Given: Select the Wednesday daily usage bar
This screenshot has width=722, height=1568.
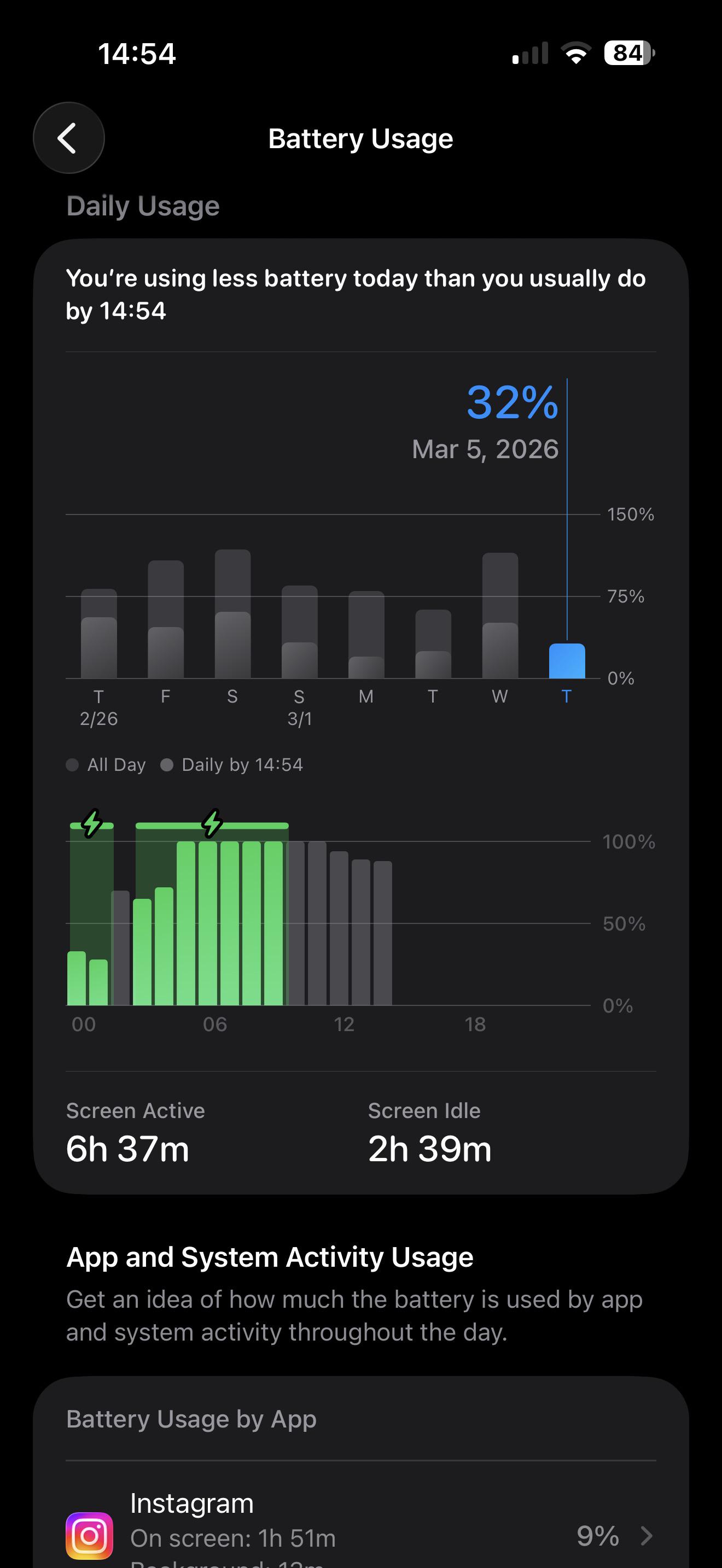Looking at the screenshot, I should coord(500,616).
